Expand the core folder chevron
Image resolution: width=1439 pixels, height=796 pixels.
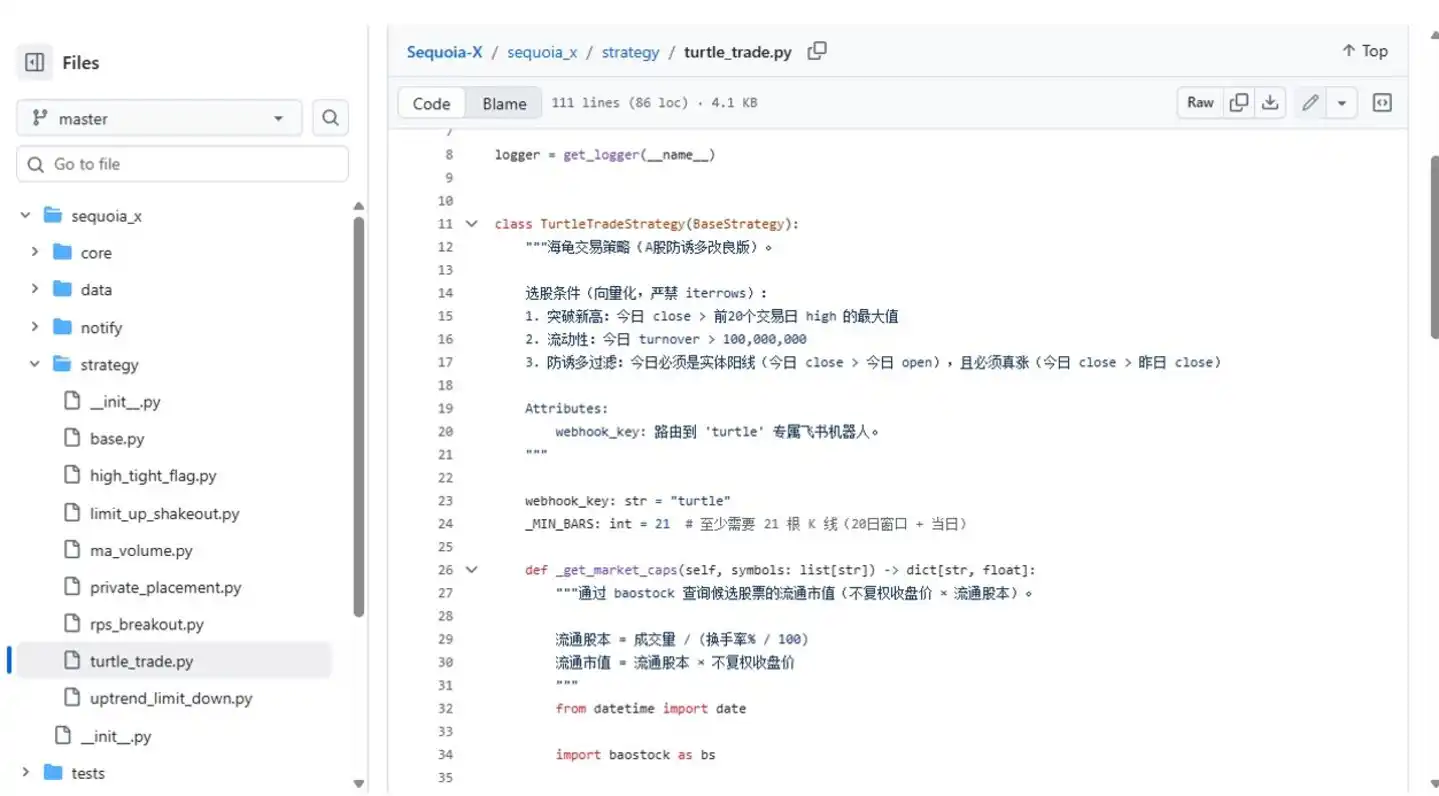point(35,252)
